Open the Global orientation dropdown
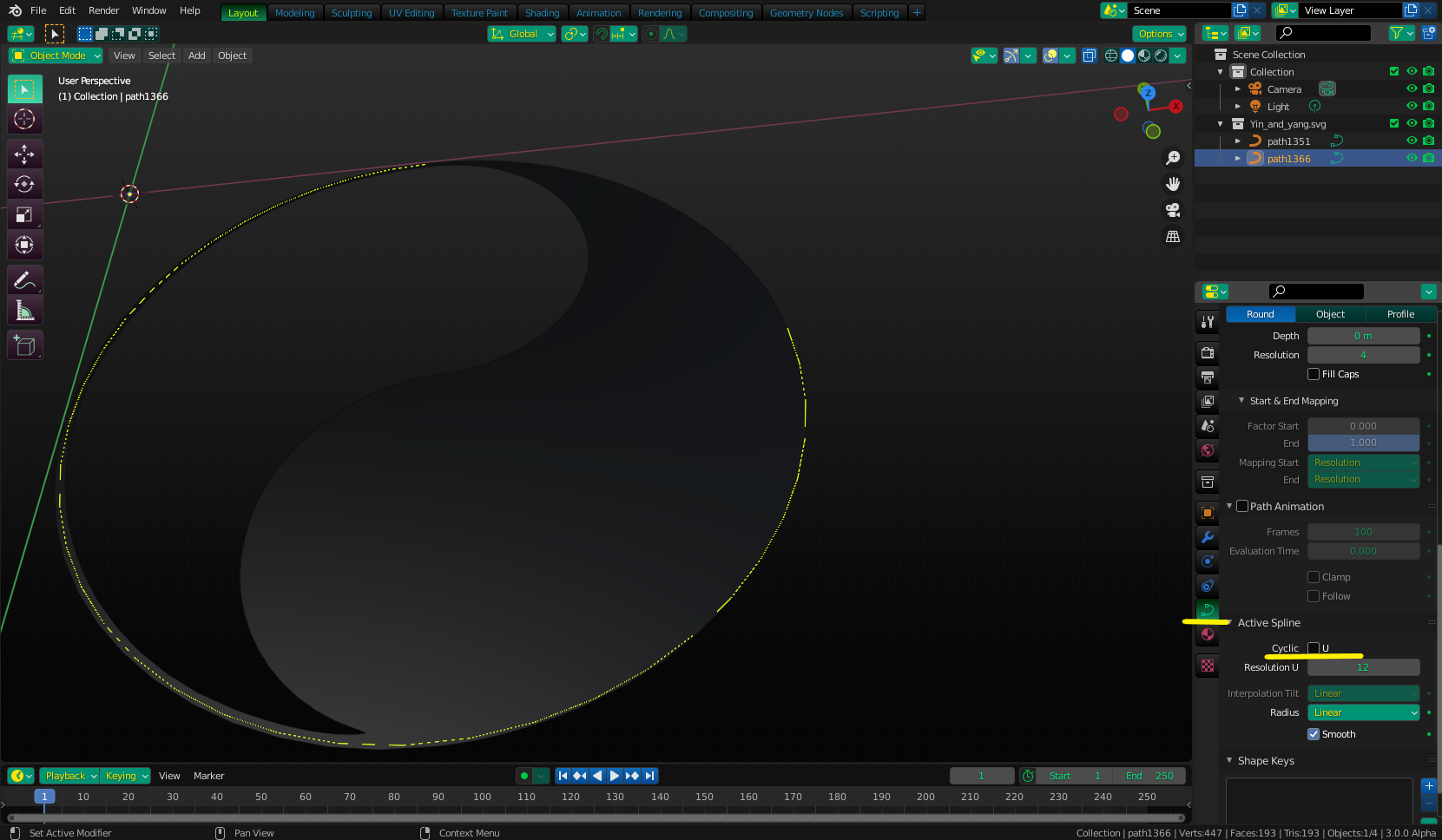The height and width of the screenshot is (840, 1442). coord(522,34)
